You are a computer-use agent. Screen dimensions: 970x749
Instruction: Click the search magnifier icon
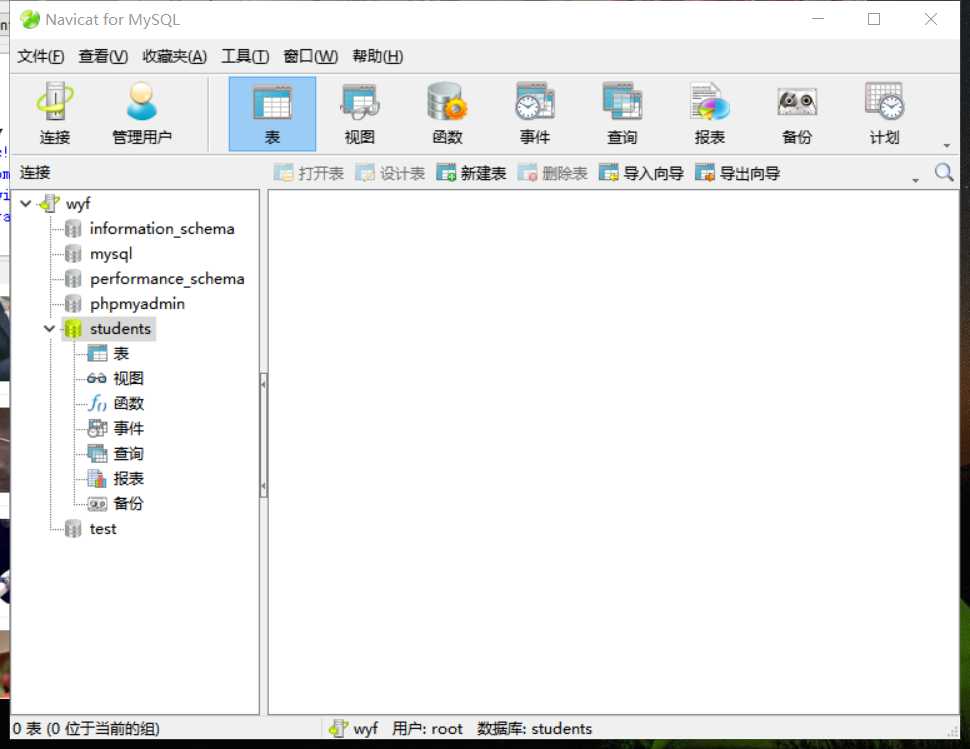pyautogui.click(x=943, y=173)
